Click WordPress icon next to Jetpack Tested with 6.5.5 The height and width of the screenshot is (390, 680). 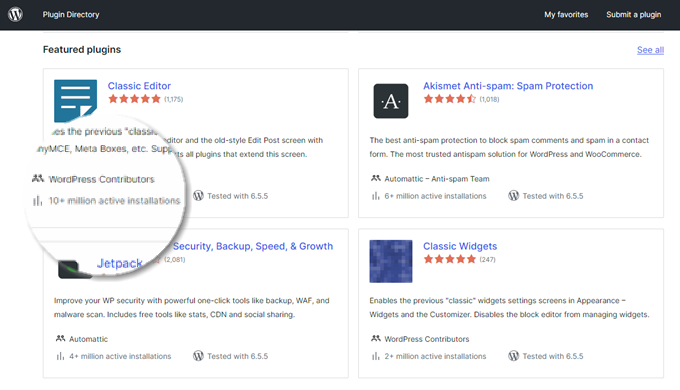click(x=198, y=356)
